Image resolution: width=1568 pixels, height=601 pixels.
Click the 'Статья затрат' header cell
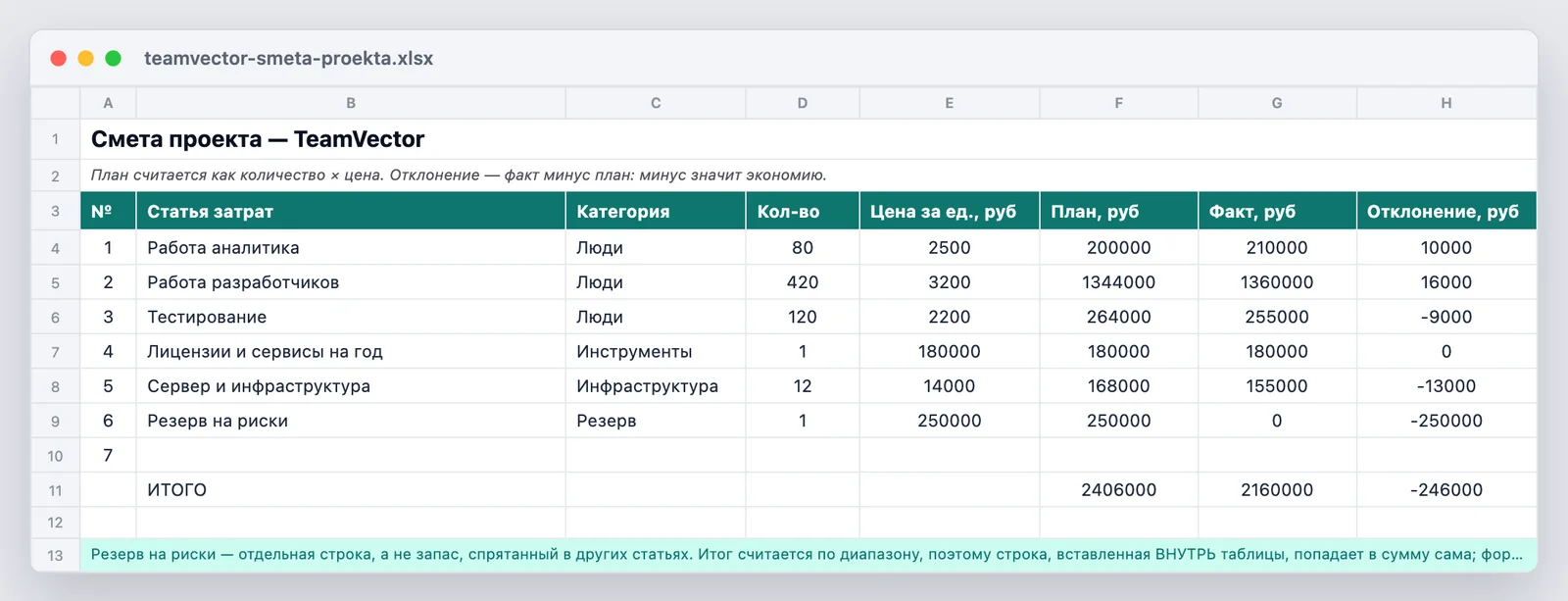click(x=351, y=211)
